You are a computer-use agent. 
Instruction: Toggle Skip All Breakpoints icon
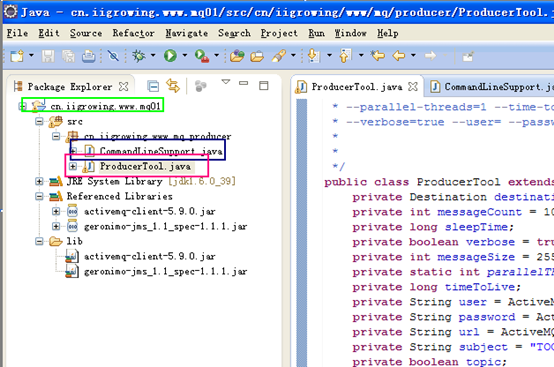point(113,56)
